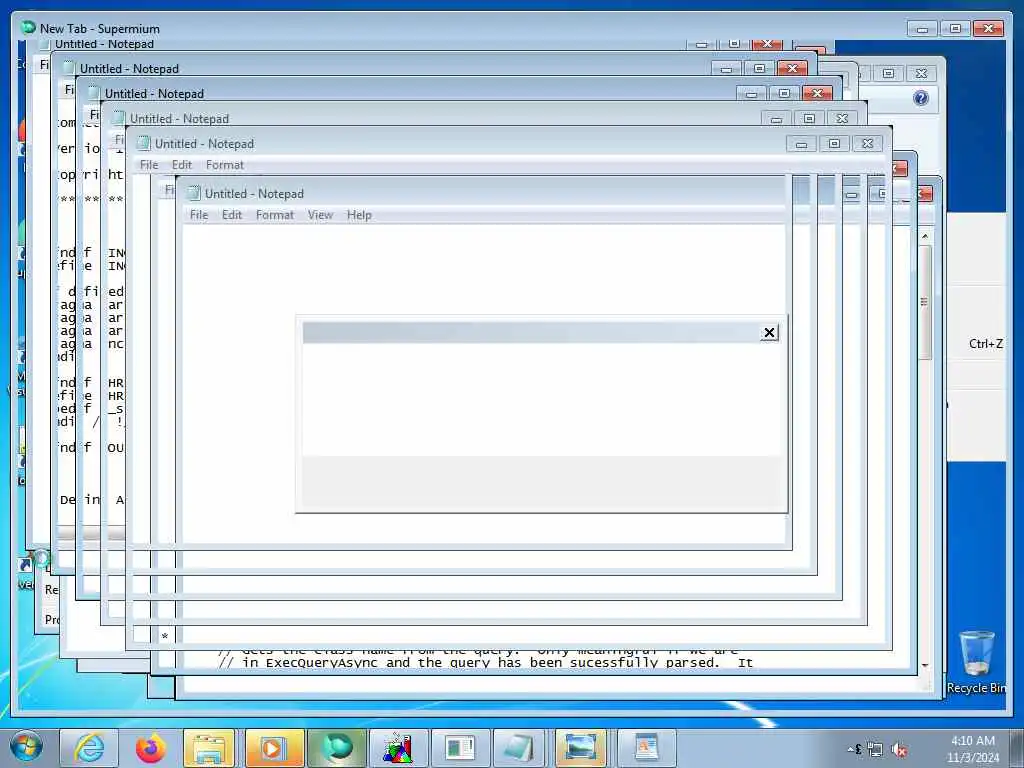This screenshot has height=768, width=1024.
Task: Open the Help menu in Notepad
Action: 359,215
